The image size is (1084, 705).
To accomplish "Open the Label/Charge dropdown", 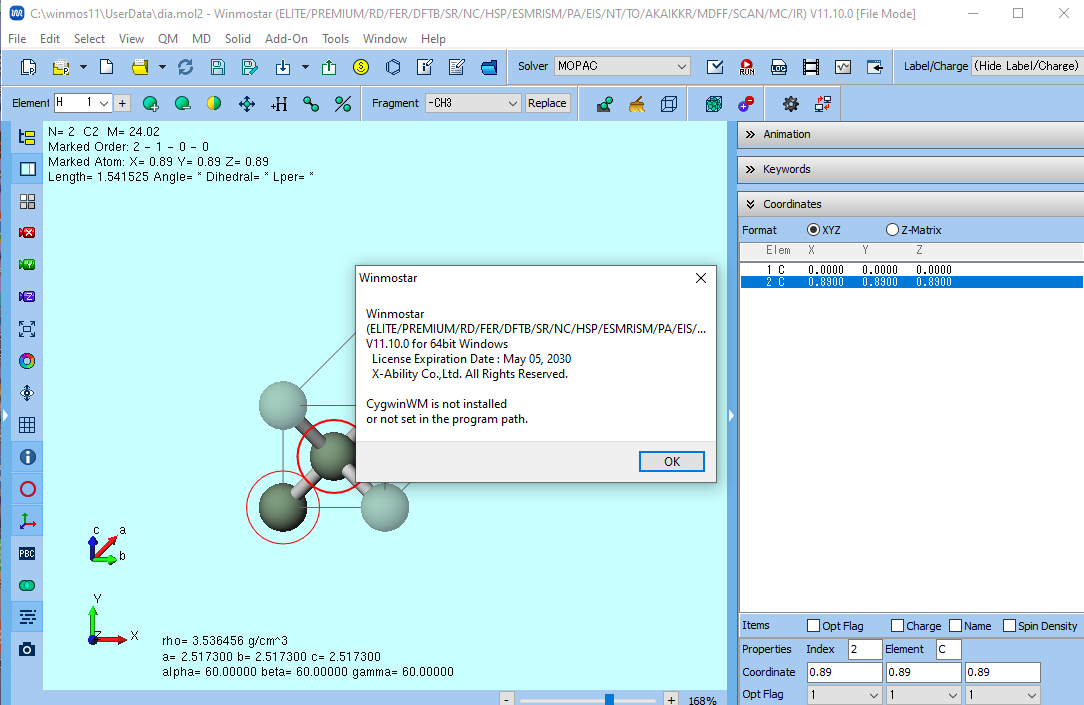I will coord(1027,66).
